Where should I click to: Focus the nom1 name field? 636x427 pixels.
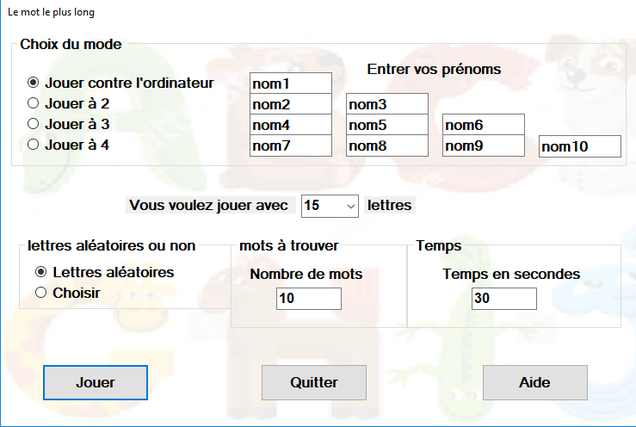pos(290,84)
